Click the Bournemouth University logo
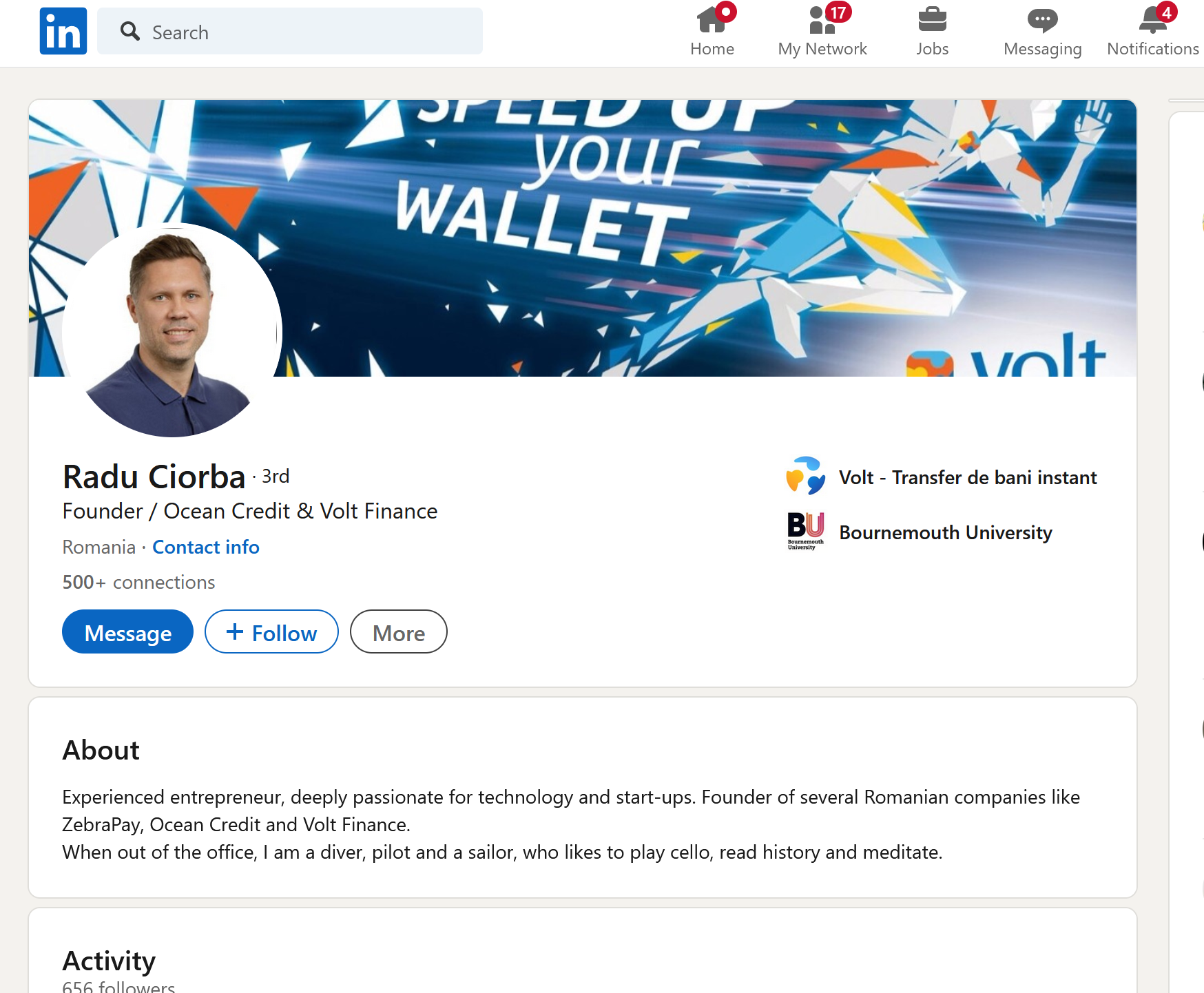The width and height of the screenshot is (1204, 993). click(x=805, y=531)
